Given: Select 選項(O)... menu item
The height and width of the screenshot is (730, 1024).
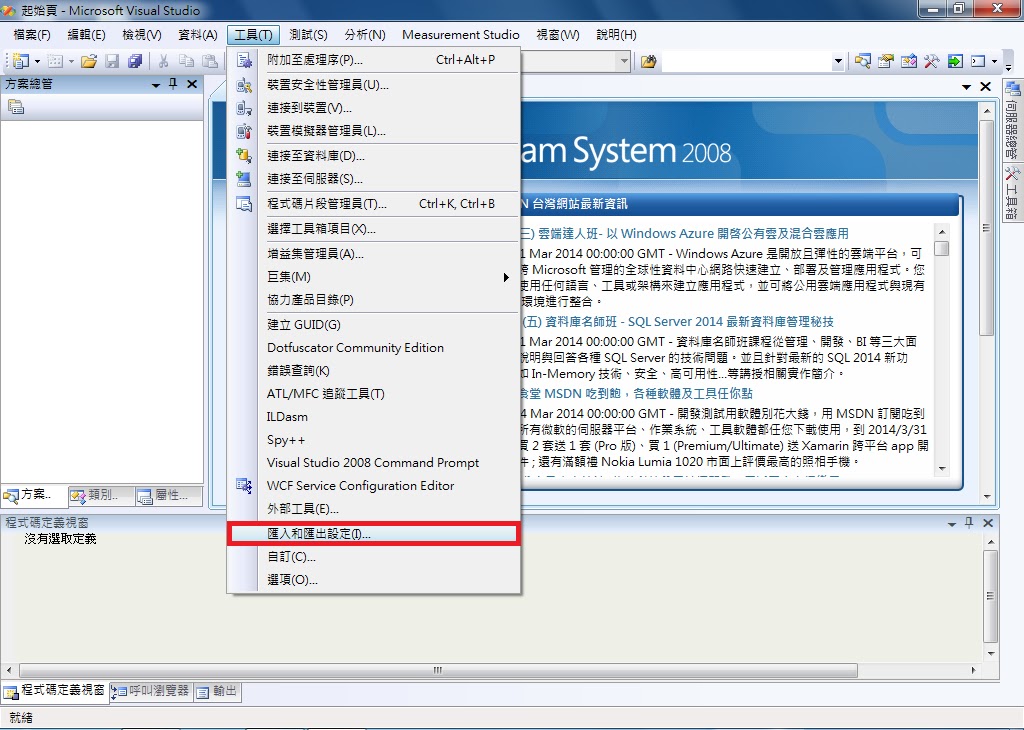Looking at the screenshot, I should 373,579.
